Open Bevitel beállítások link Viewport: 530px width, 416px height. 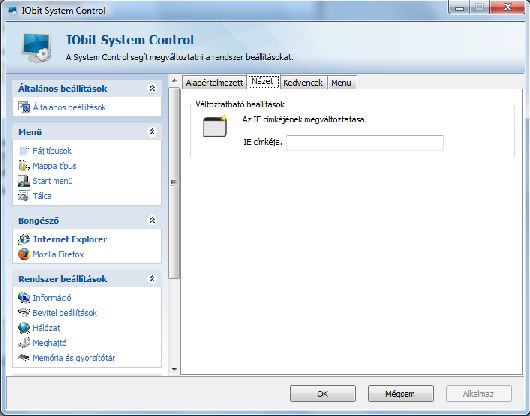tap(65, 313)
